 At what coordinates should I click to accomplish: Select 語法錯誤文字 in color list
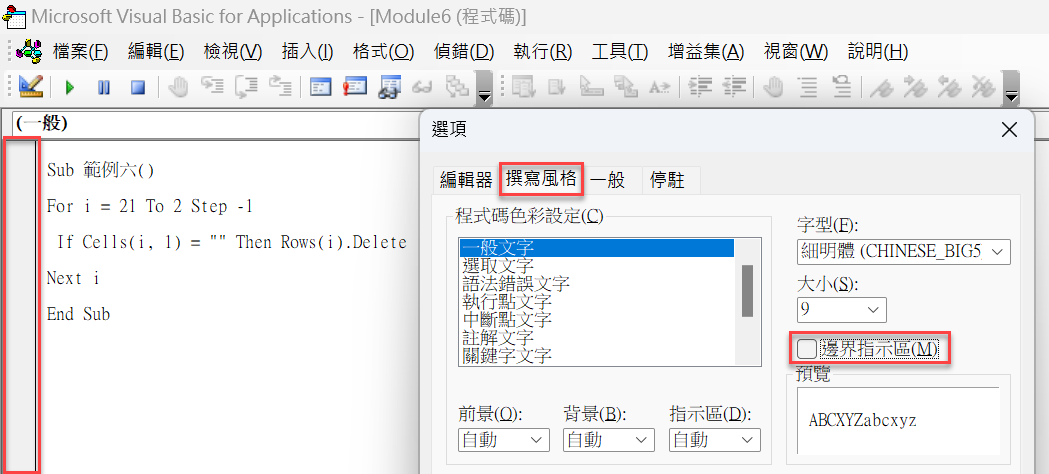click(x=597, y=284)
